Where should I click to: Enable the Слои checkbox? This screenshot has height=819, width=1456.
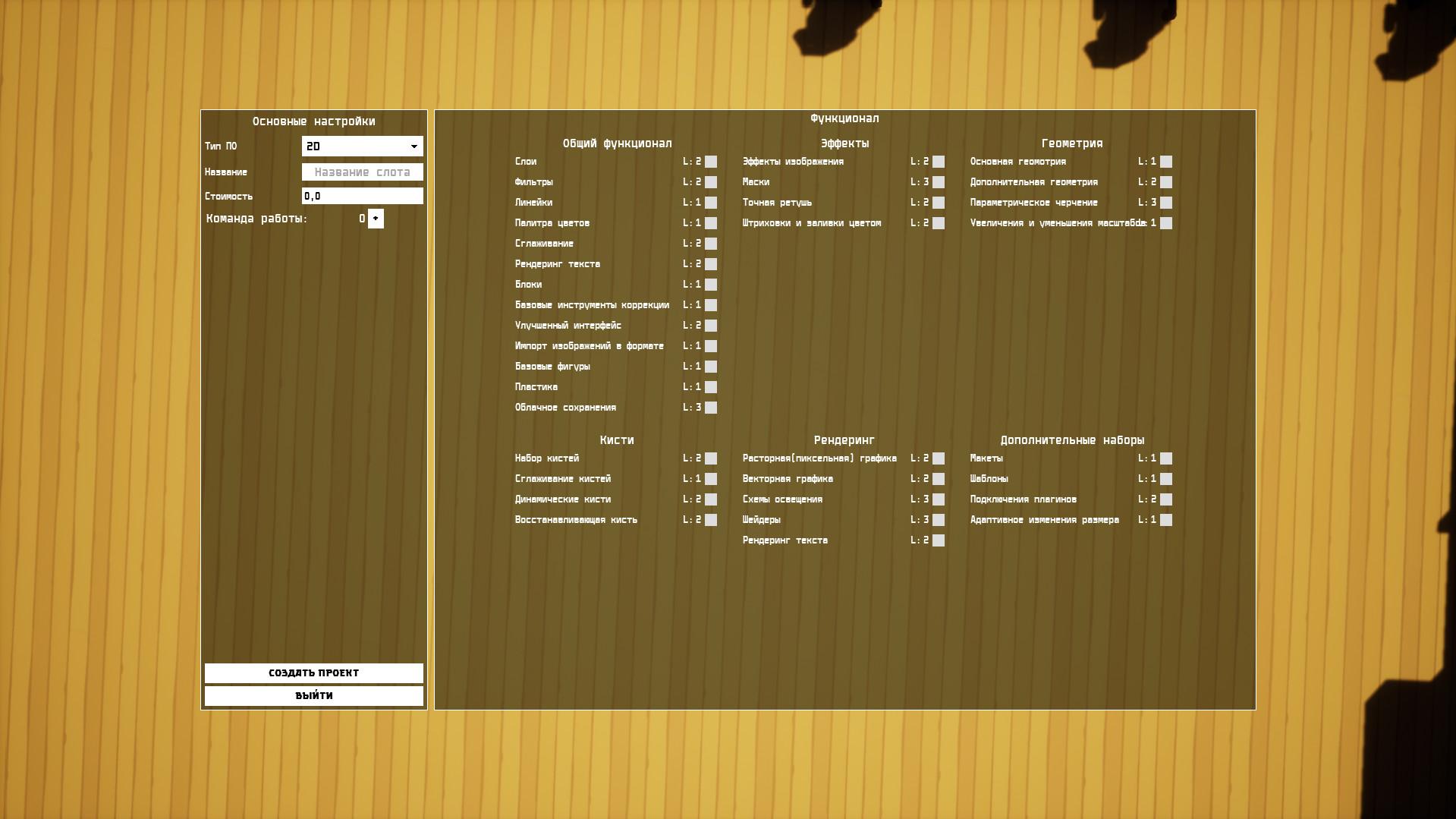(711, 162)
